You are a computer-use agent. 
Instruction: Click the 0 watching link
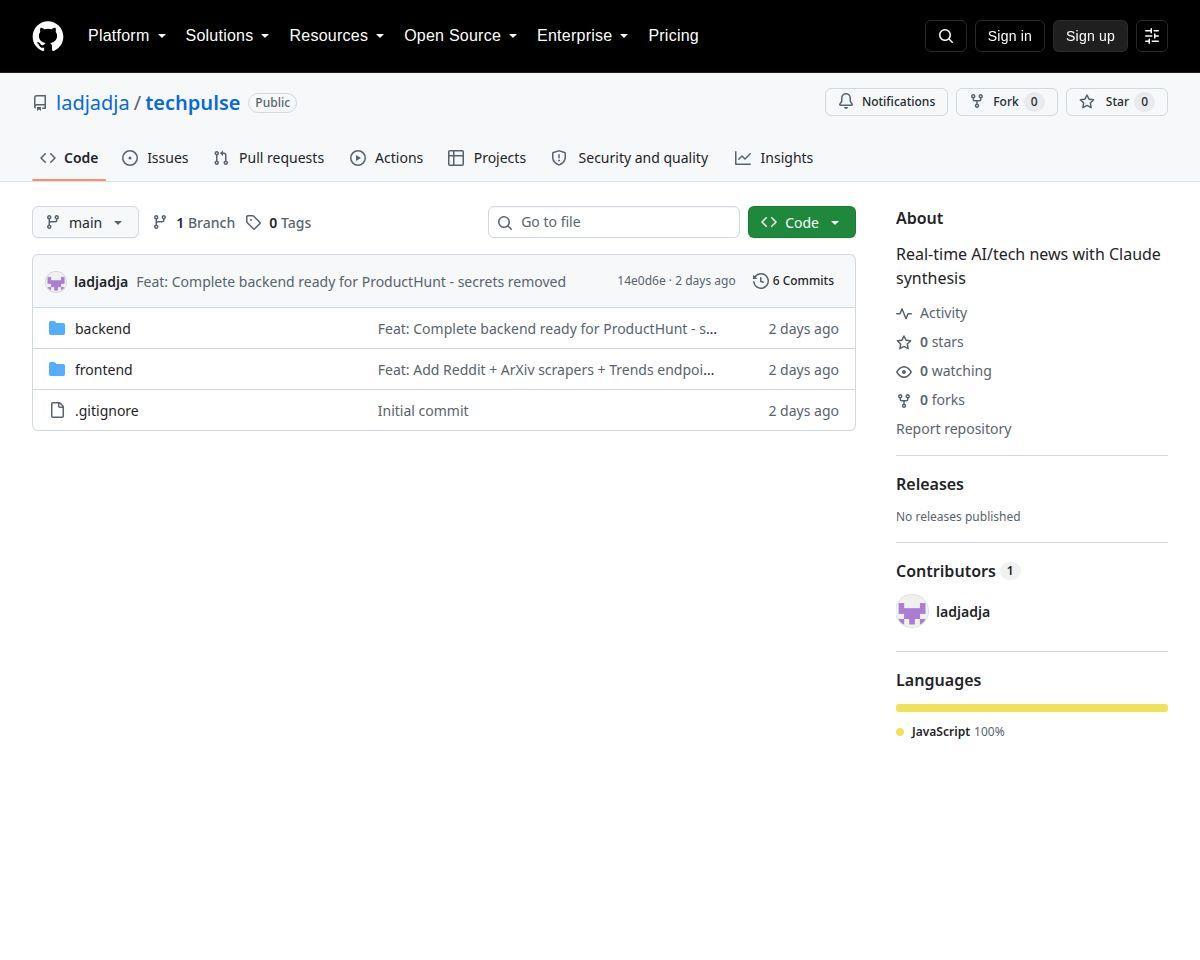click(944, 371)
